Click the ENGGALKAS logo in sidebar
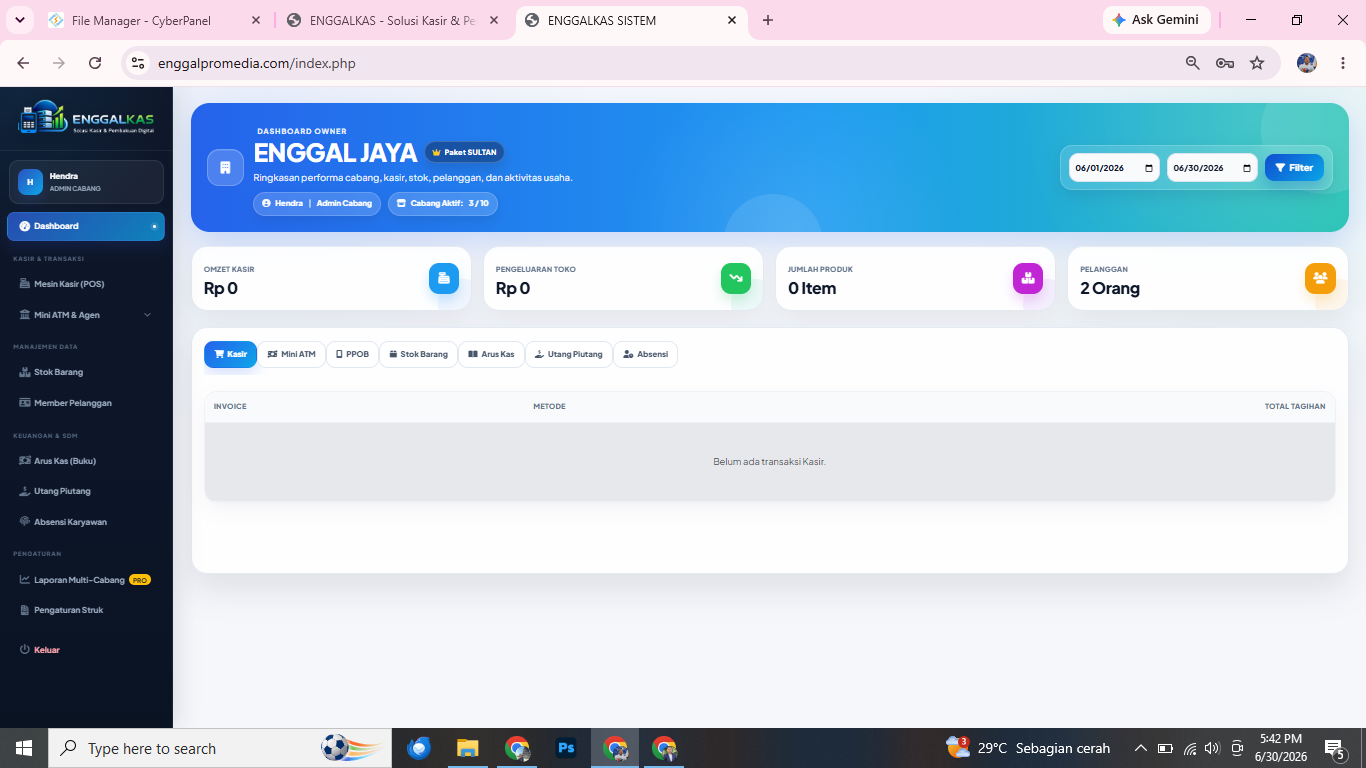The height and width of the screenshot is (768, 1366). 86,117
